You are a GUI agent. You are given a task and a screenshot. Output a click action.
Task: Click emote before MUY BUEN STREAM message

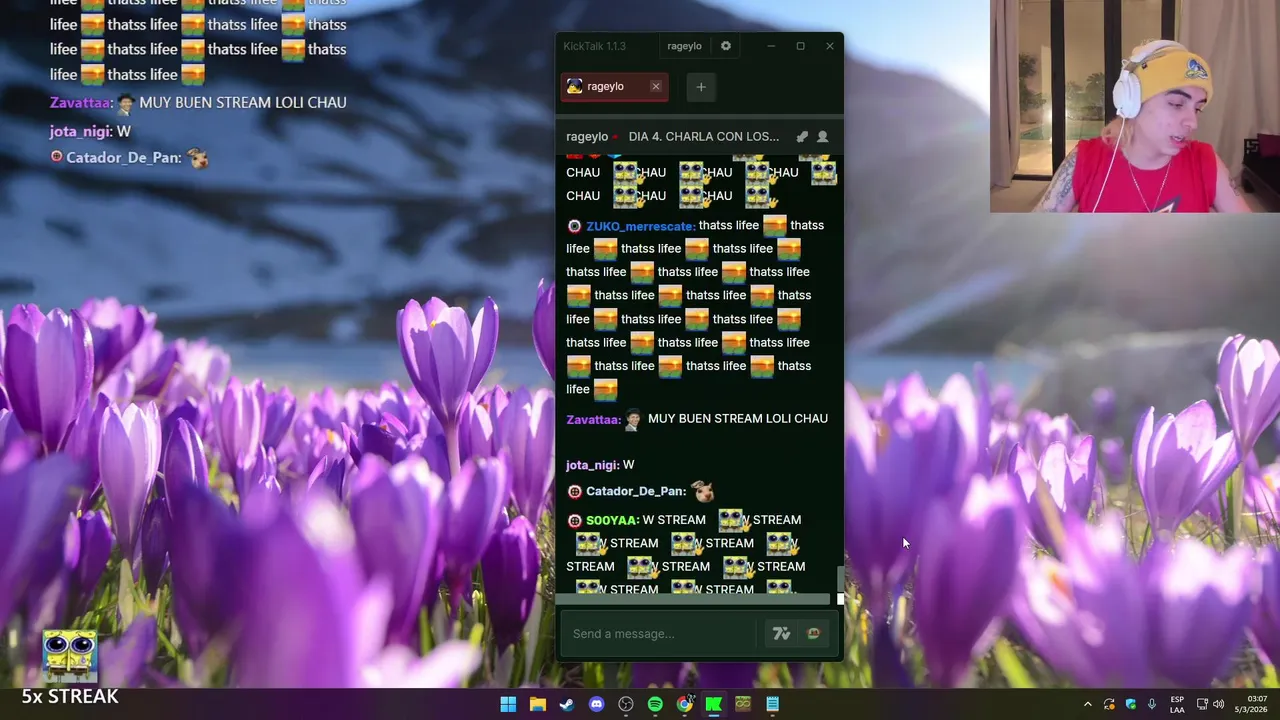point(632,420)
